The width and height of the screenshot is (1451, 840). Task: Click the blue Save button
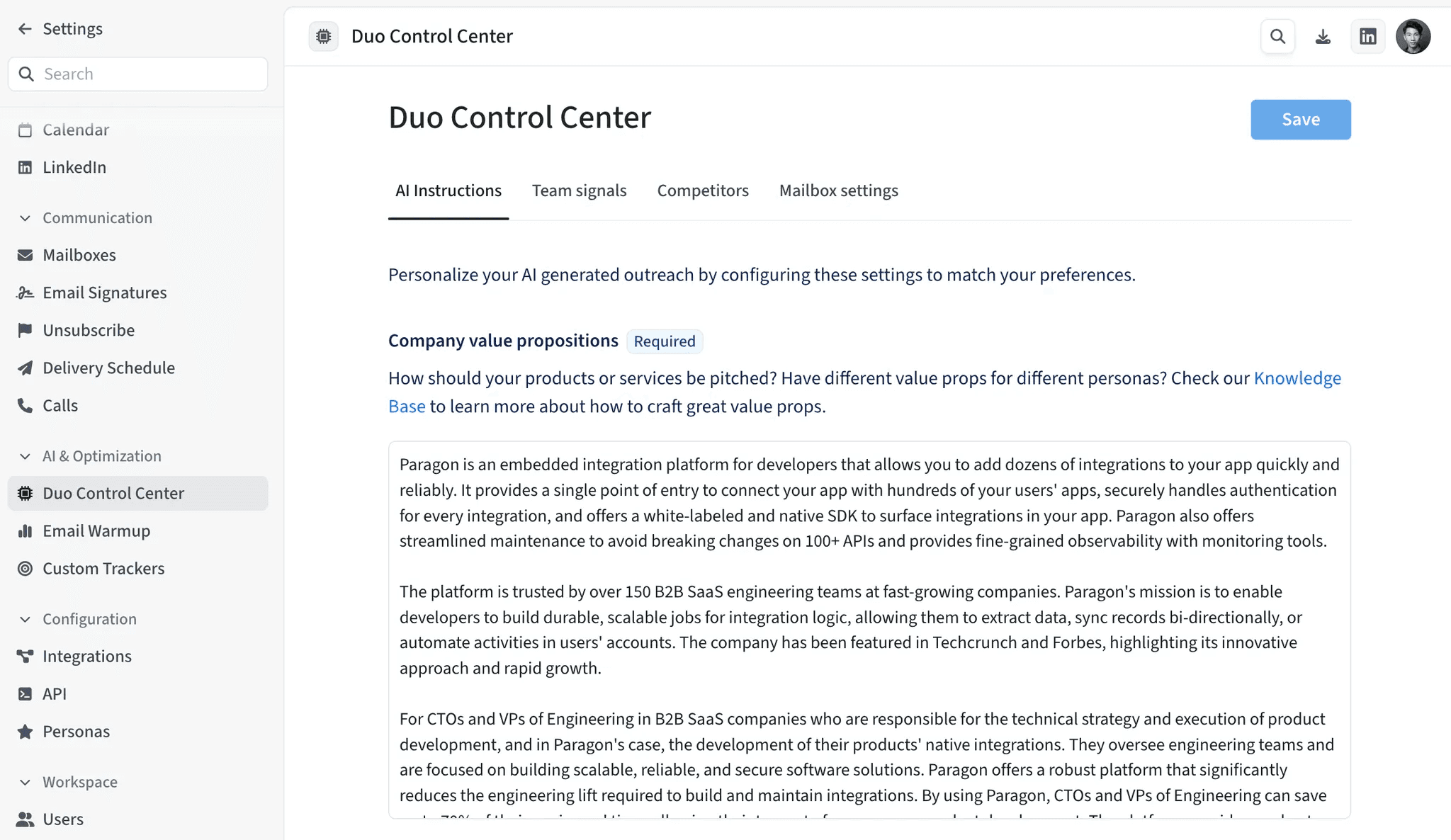click(1300, 120)
